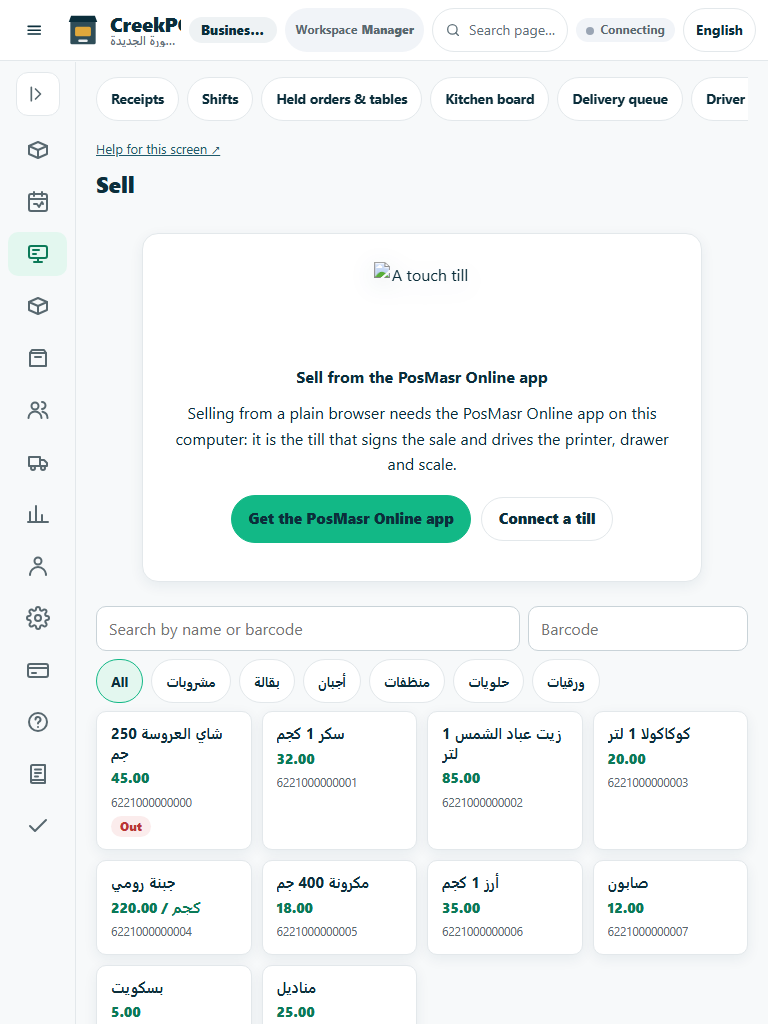Screen dimensions: 768x1024
Task: Filter products by مشروبات category
Action: point(191,681)
